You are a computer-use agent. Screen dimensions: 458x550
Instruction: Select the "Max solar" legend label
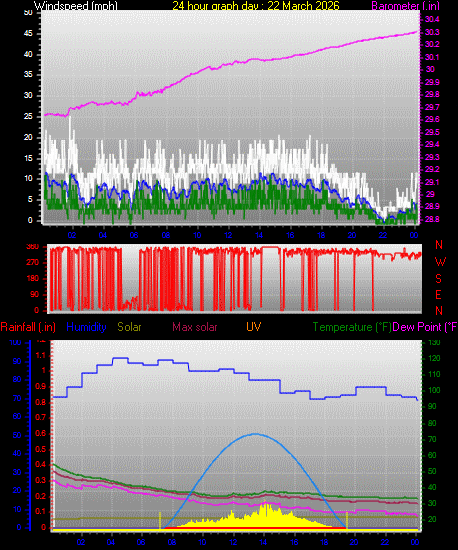click(x=195, y=327)
